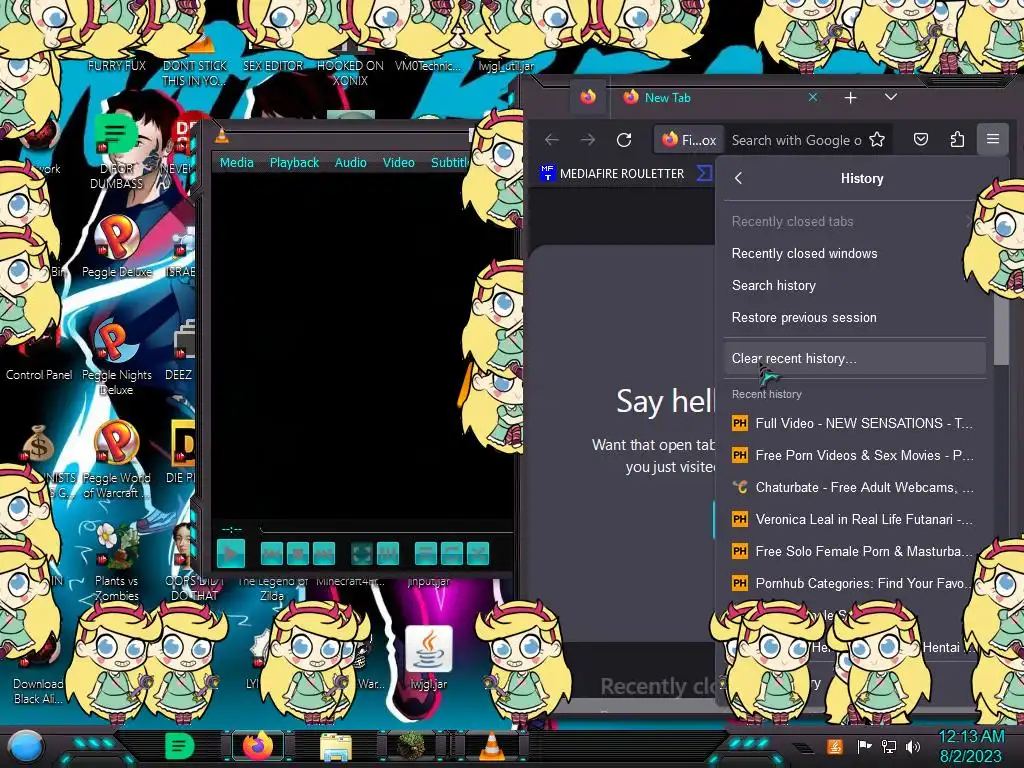Open the VLC Playback menu
The height and width of the screenshot is (768, 1024).
(x=294, y=163)
